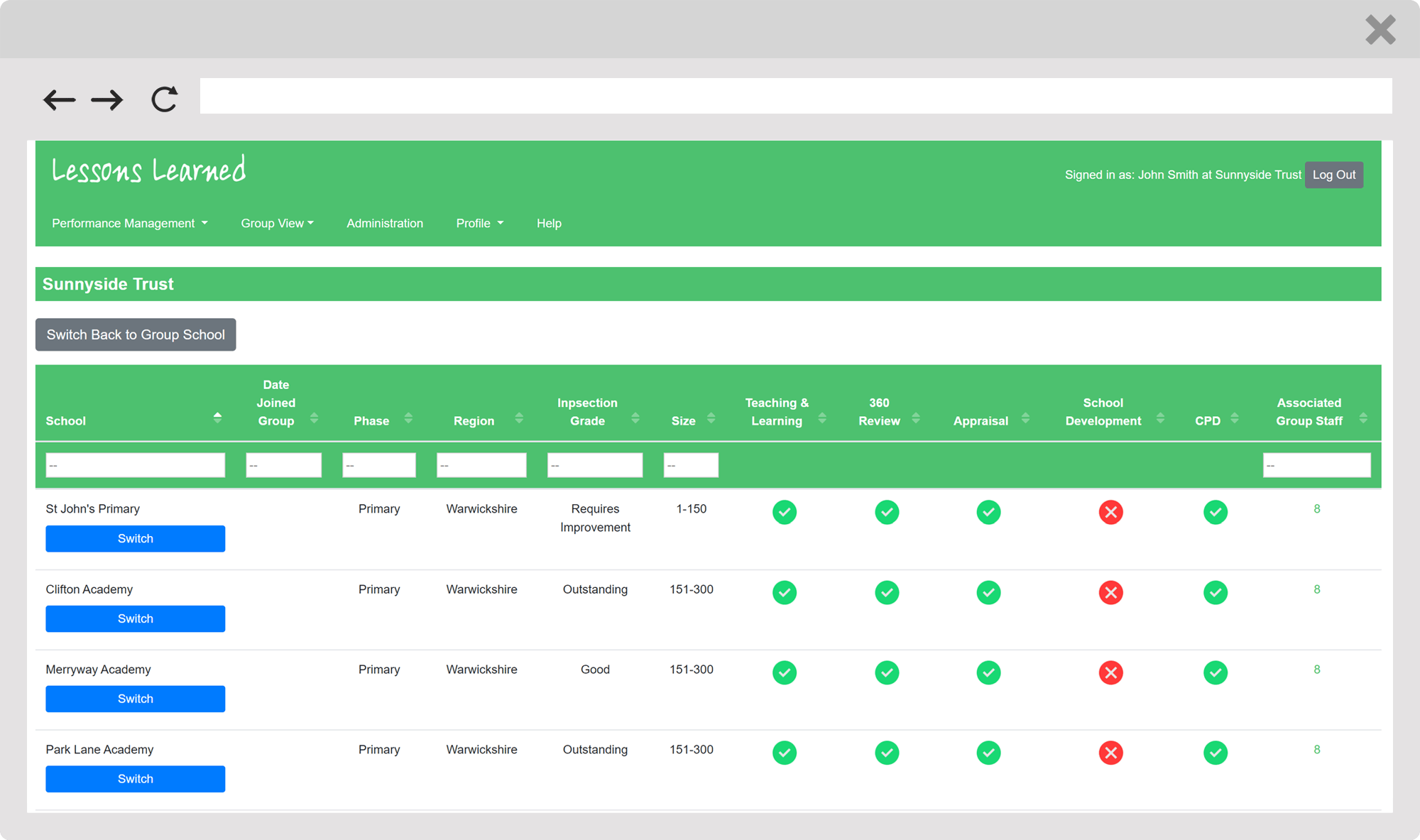Click the 'Requires Improvement' grade cell
The image size is (1420, 840).
[595, 518]
